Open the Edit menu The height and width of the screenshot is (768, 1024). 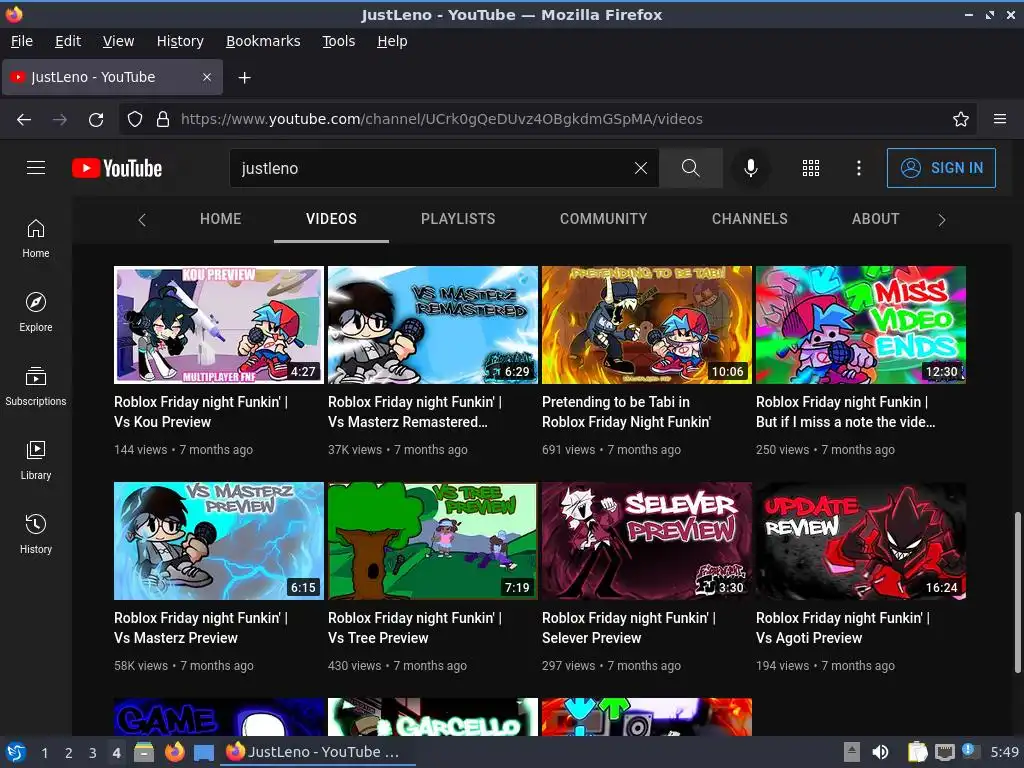[x=68, y=41]
